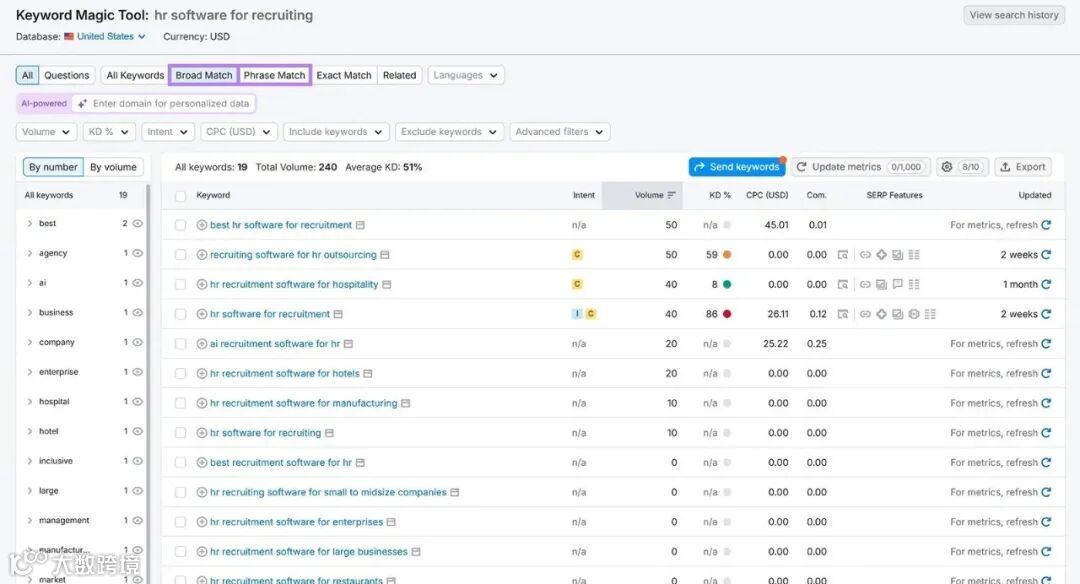Toggle visibility eye for agency group
This screenshot has width=1080, height=584.
click(138, 253)
